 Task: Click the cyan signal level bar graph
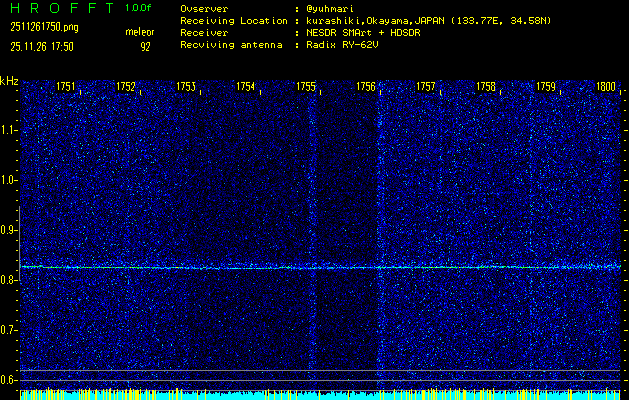321,394
